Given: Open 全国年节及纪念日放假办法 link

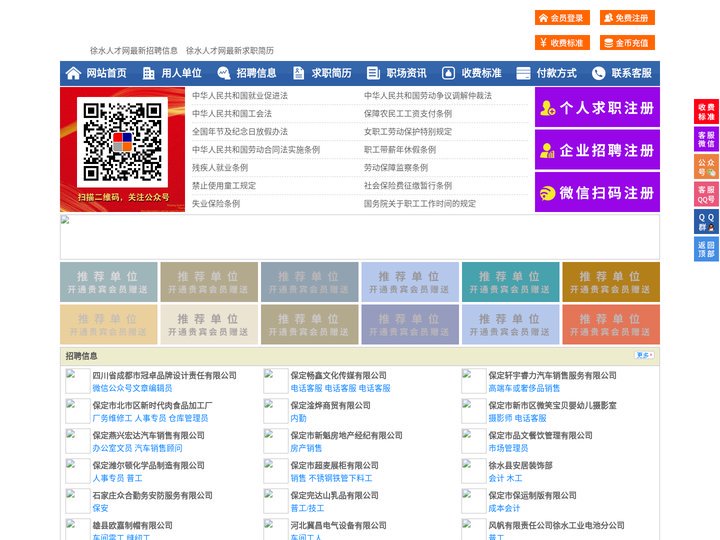Looking at the screenshot, I should (x=240, y=131).
